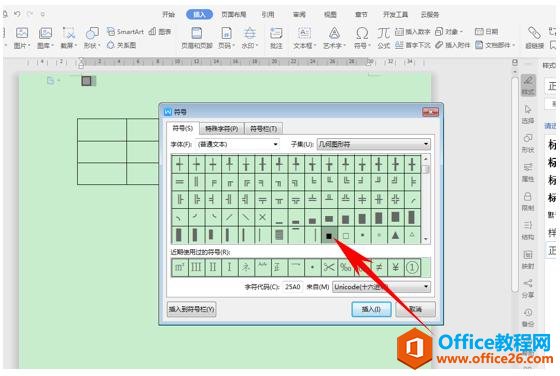The image size is (560, 376).
Task: Switch to the 引用 ribbon tab
Action: click(268, 14)
